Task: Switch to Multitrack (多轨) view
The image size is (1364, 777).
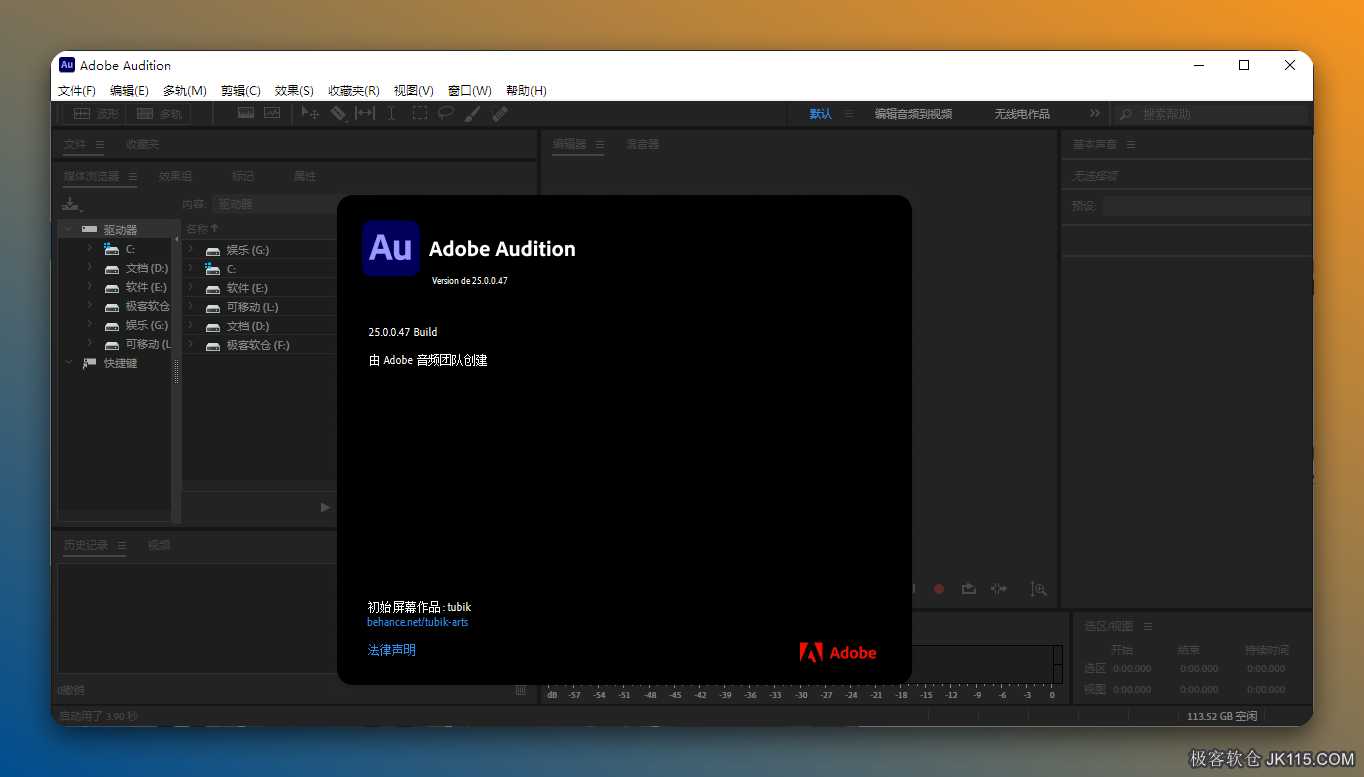Action: (160, 114)
